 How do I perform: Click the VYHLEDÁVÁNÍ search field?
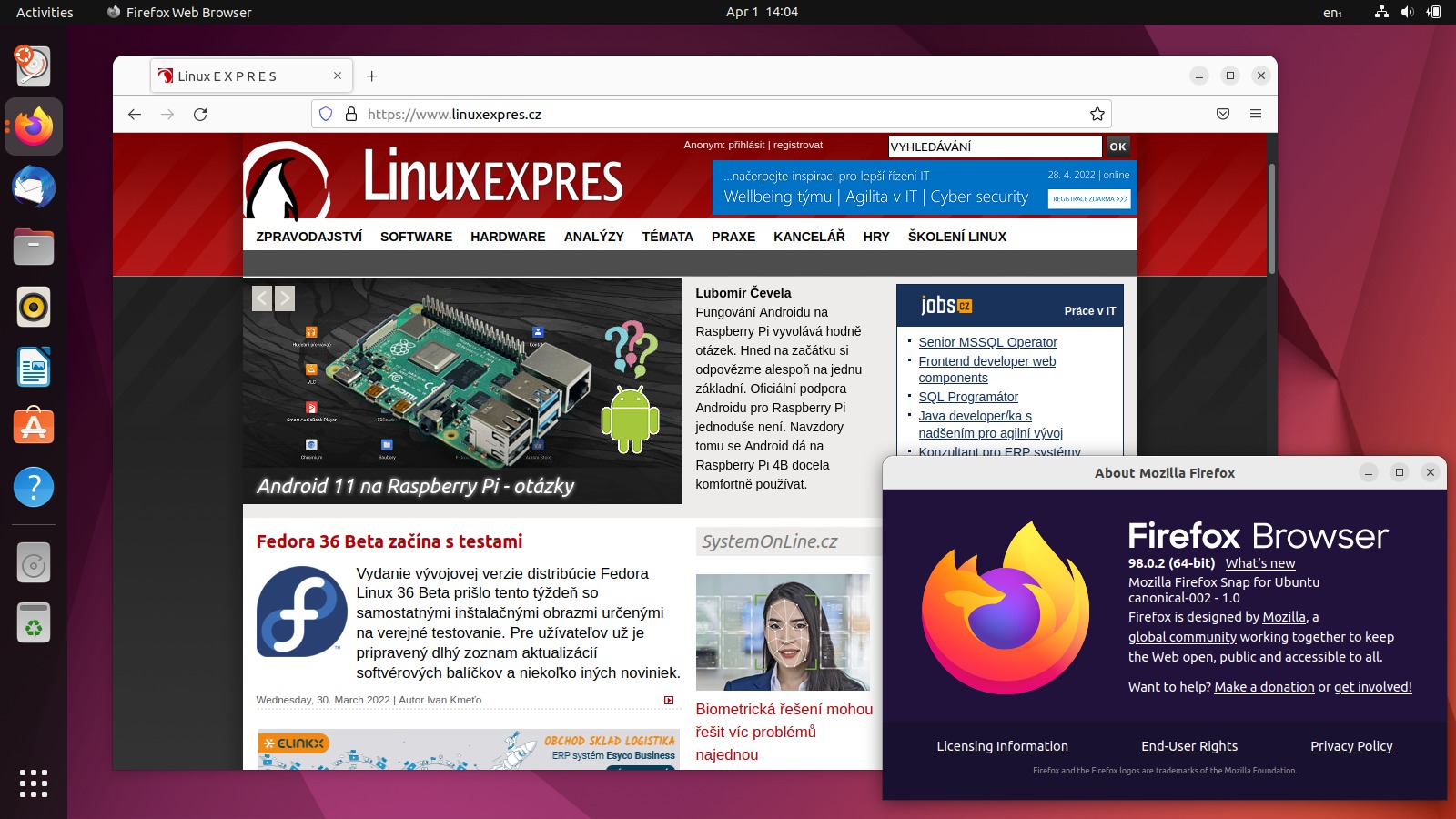(995, 147)
